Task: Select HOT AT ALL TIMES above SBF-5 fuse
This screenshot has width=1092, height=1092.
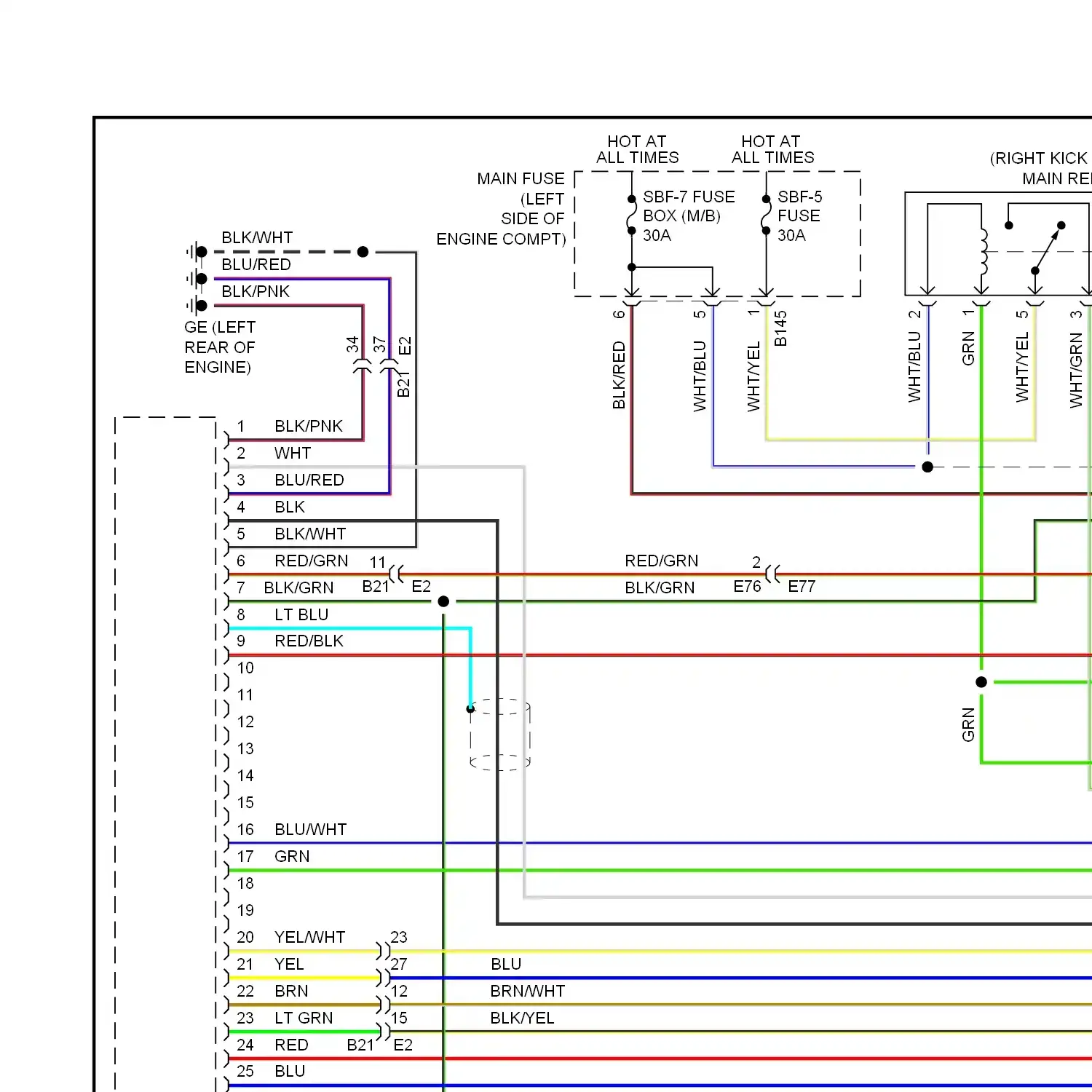Action: point(772,150)
